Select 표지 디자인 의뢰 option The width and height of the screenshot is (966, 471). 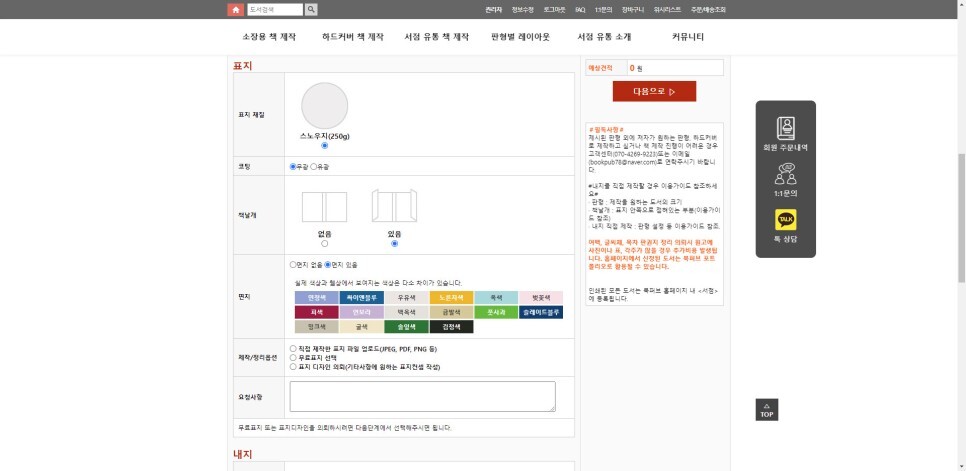point(293,366)
